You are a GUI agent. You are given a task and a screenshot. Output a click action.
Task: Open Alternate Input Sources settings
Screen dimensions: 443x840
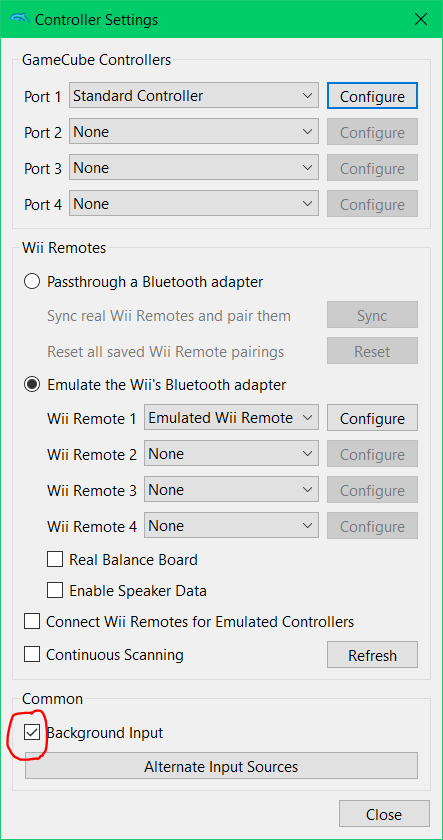tap(221, 766)
